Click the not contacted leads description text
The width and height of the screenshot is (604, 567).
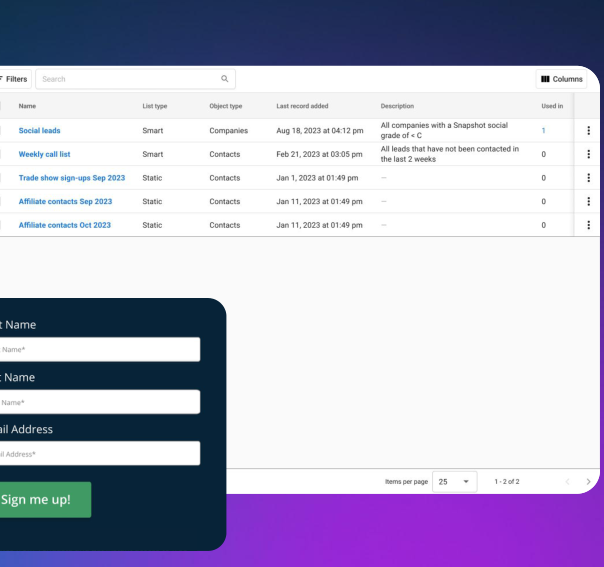click(x=450, y=154)
